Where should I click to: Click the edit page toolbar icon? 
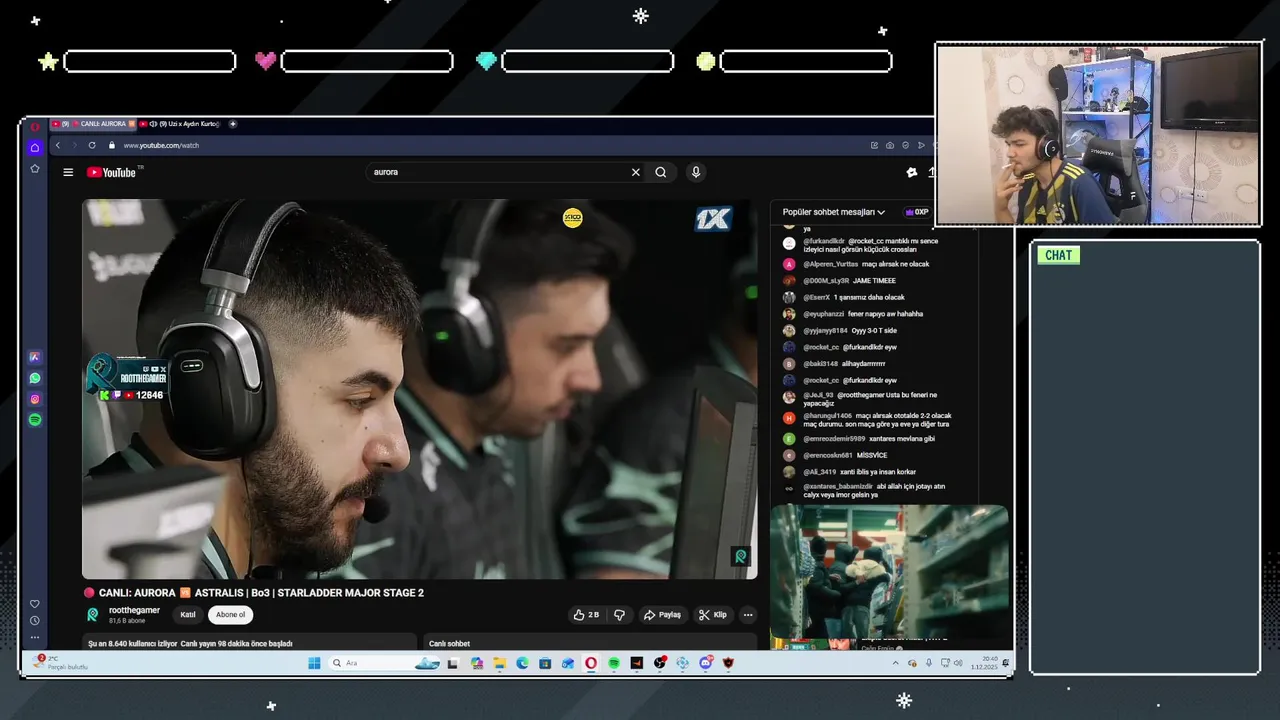(875, 145)
